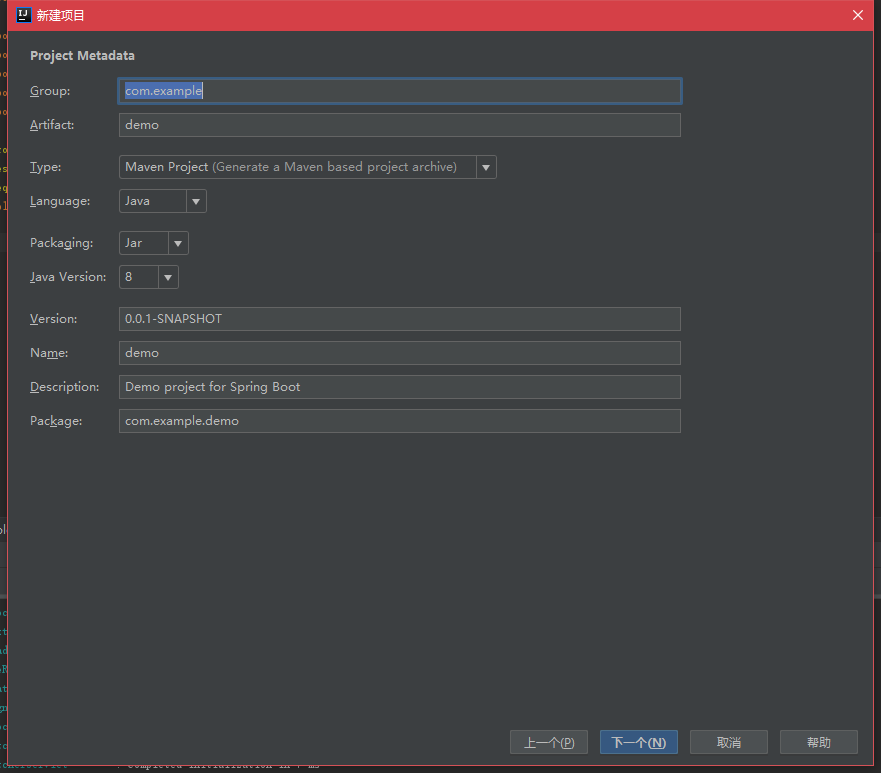This screenshot has height=773, width=881.
Task: Open the Java Version dropdown showing 8
Action: (148, 277)
